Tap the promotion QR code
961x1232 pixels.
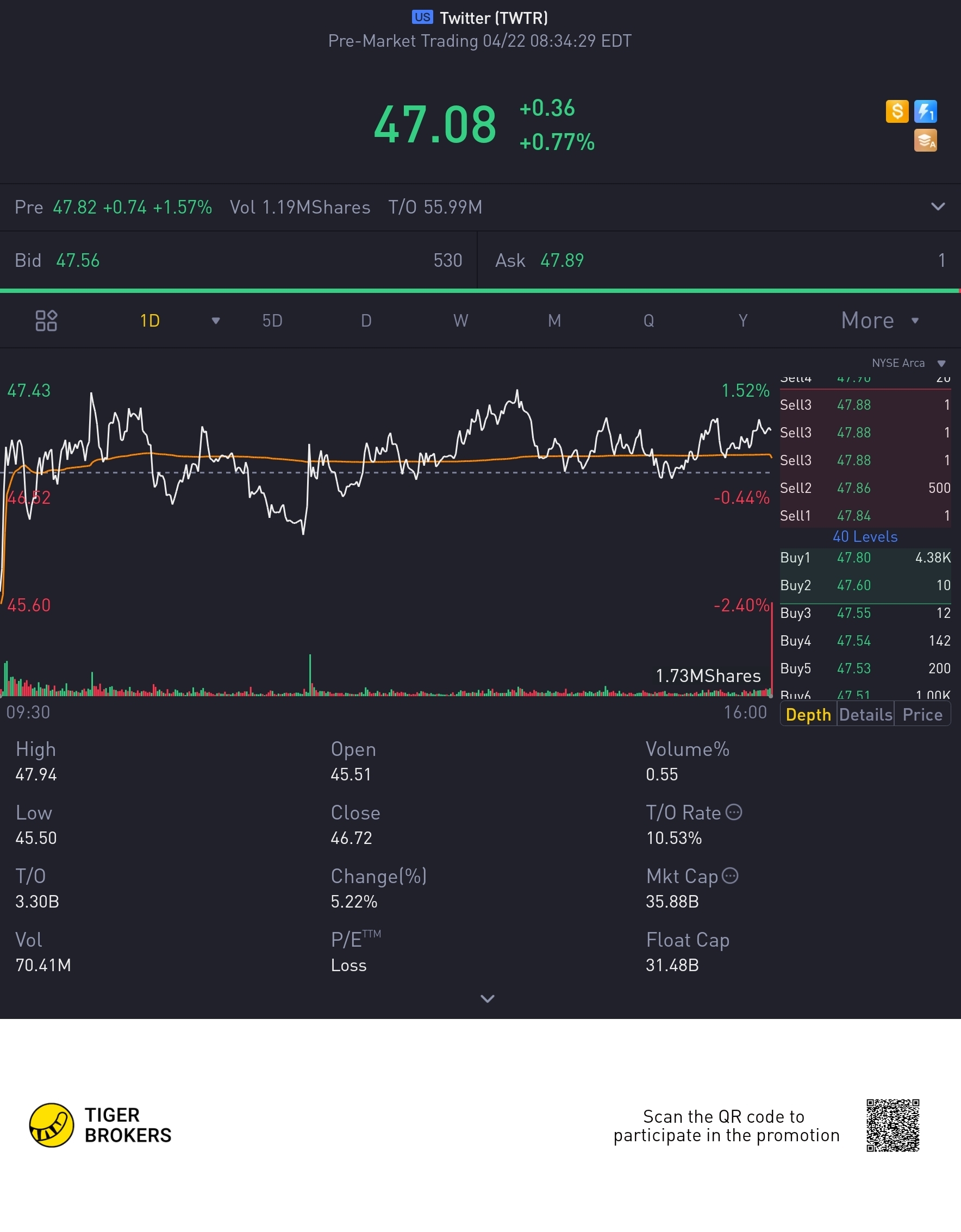(893, 1125)
